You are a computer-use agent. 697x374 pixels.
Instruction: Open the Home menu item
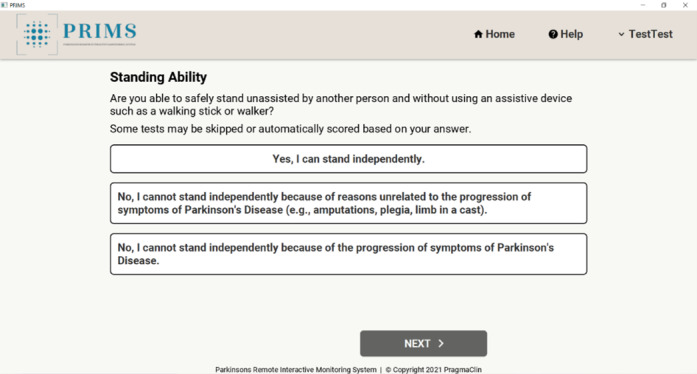tap(494, 34)
